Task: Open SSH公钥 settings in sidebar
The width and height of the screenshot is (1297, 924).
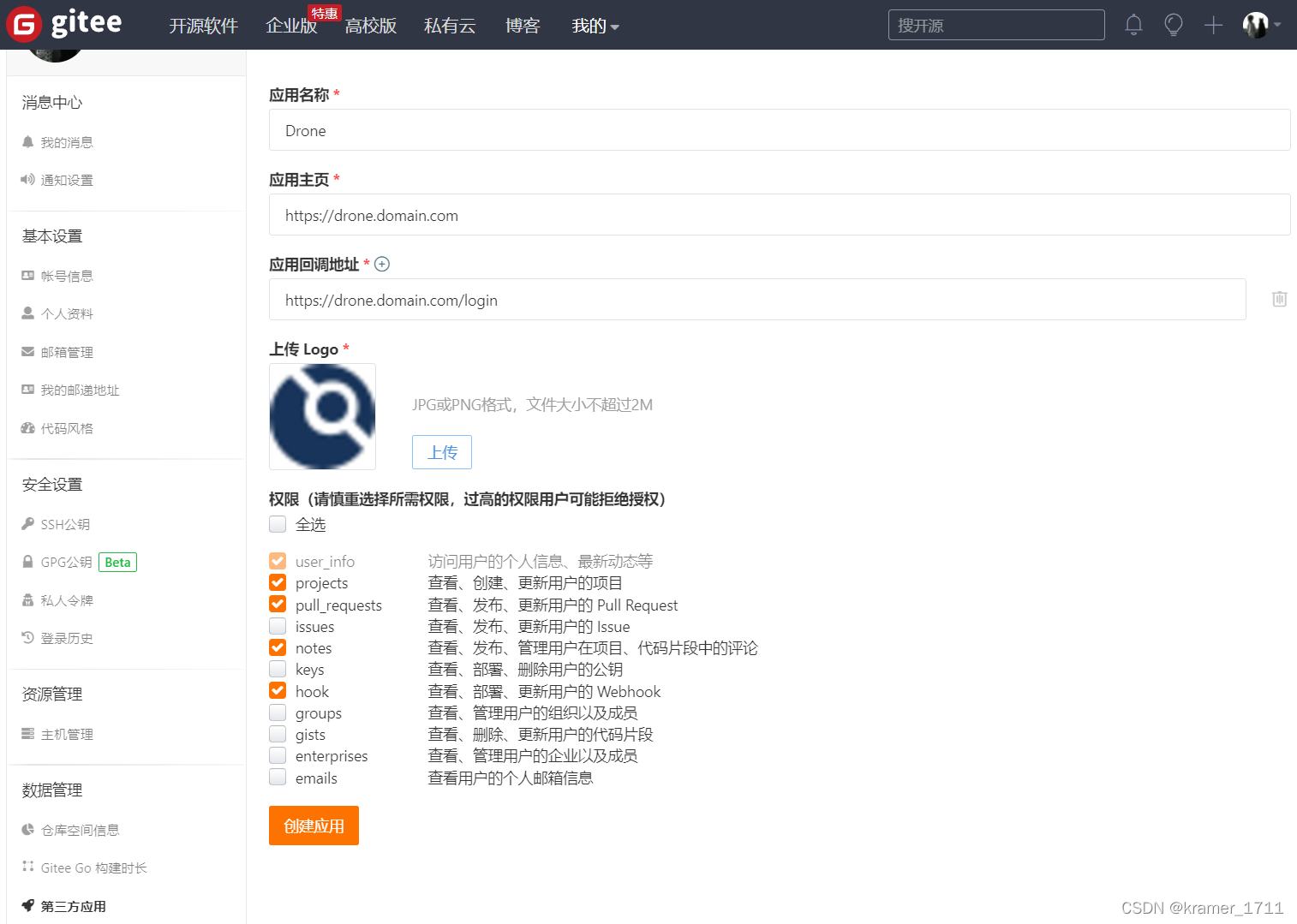Action: point(65,523)
